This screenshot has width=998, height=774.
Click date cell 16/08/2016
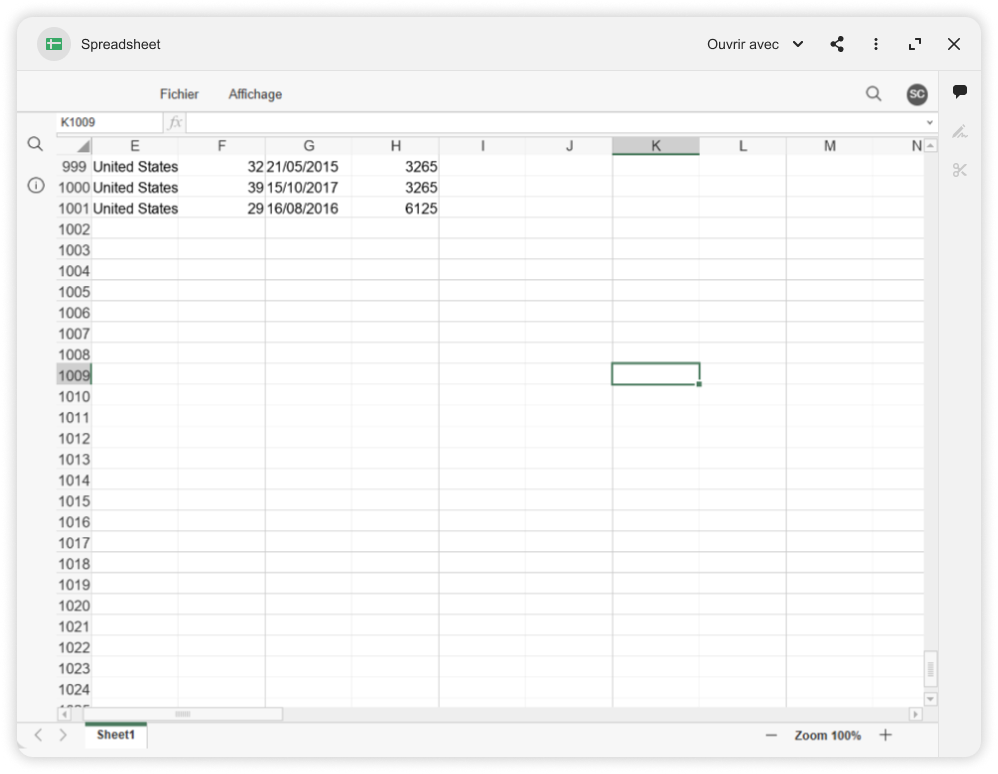point(309,209)
